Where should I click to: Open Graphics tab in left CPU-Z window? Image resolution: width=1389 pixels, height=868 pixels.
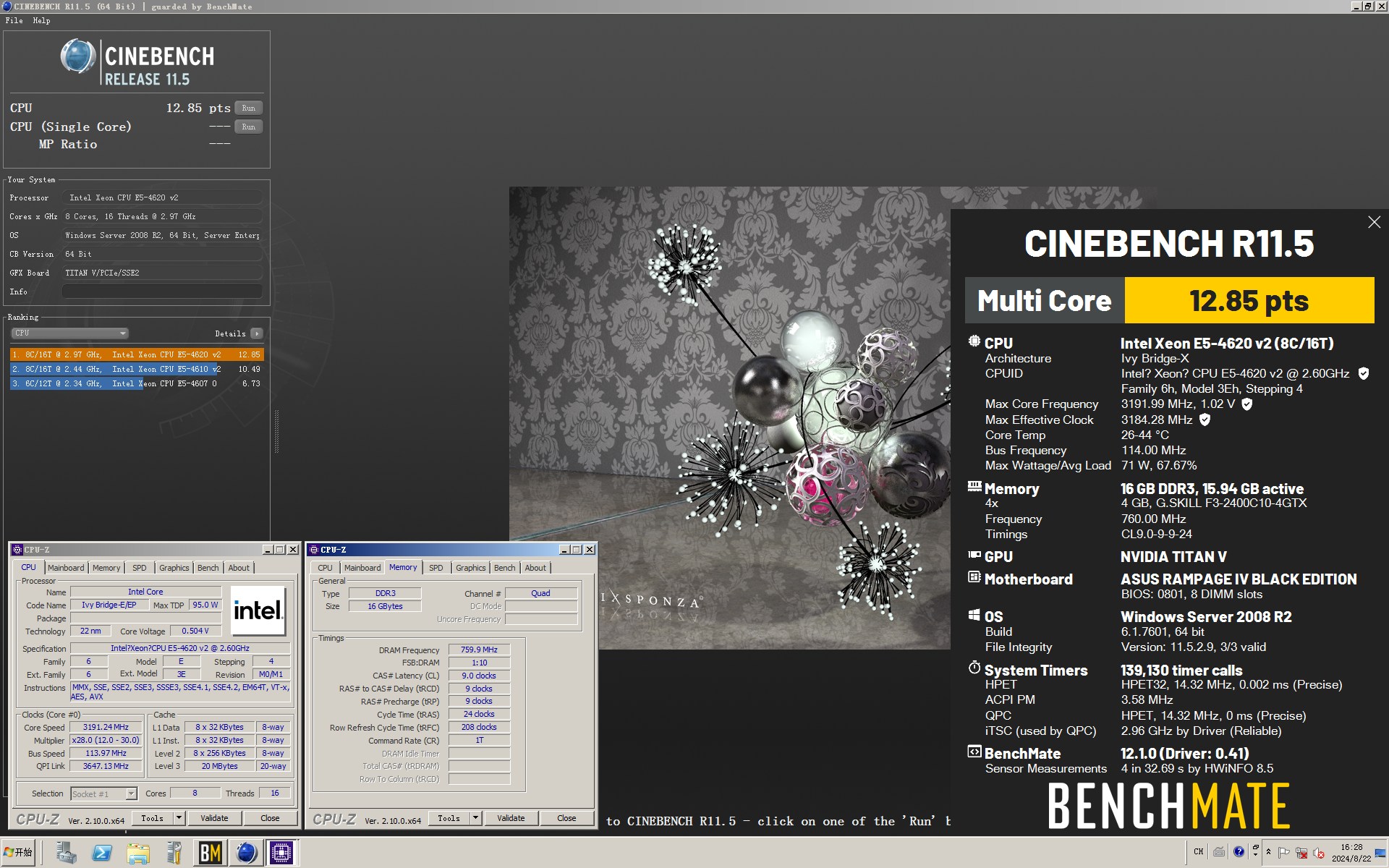(174, 568)
